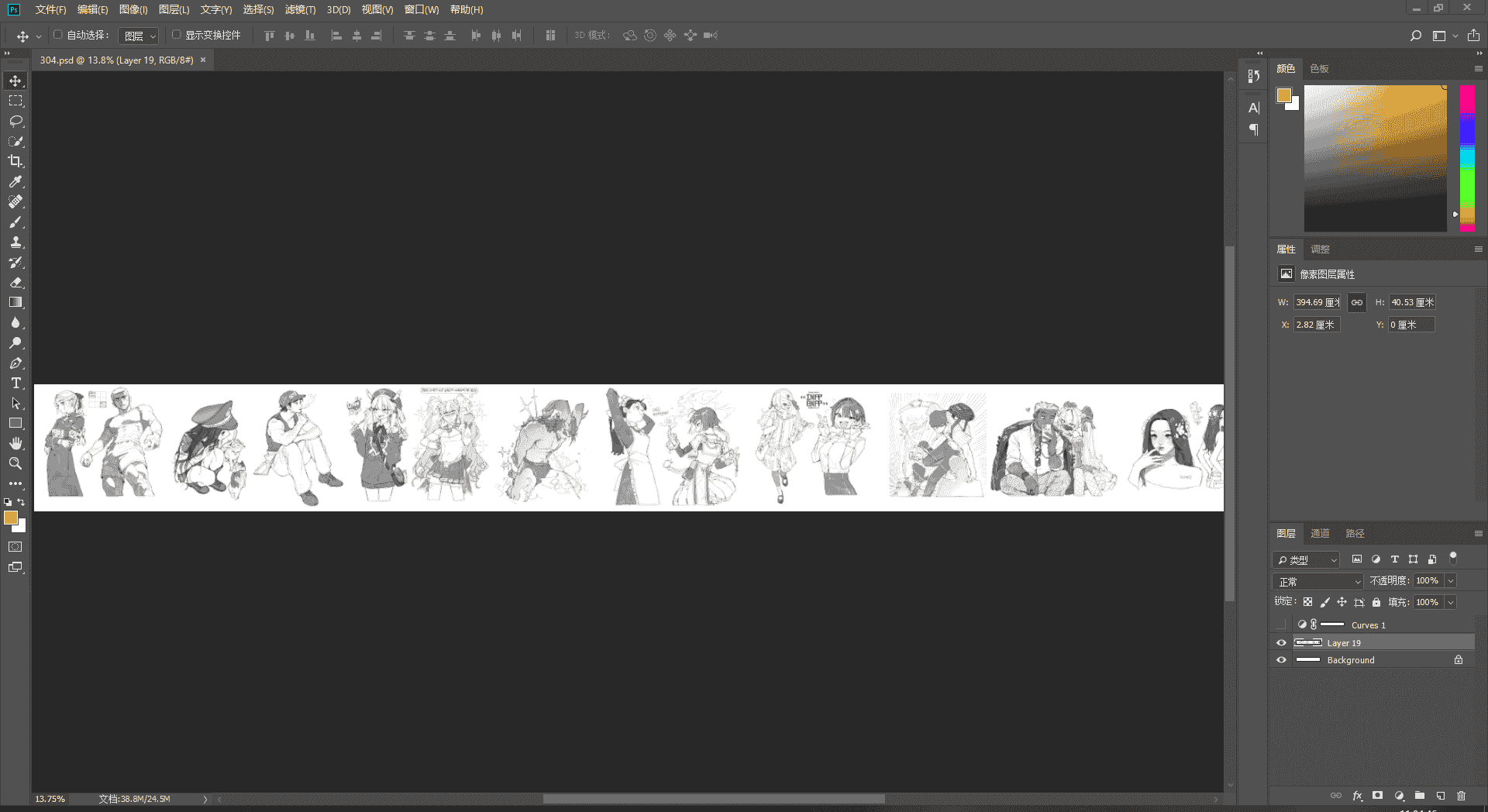1488x812 pixels.
Task: Select the Eraser tool
Action: (x=15, y=282)
